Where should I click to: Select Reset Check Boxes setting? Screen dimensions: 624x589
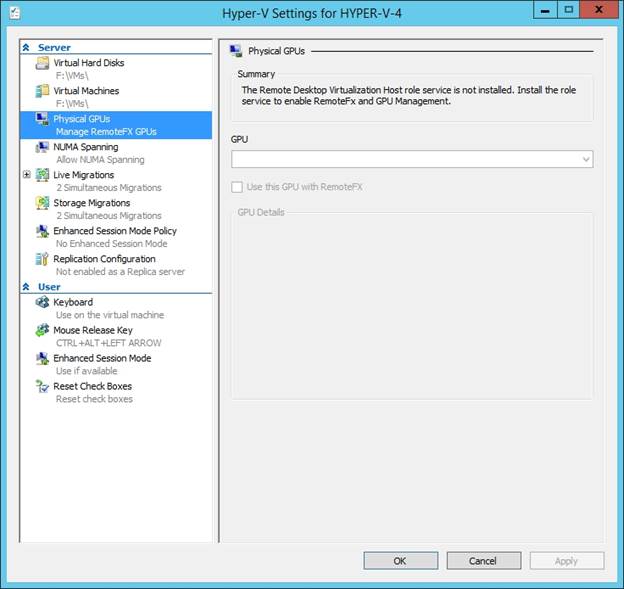(92, 386)
